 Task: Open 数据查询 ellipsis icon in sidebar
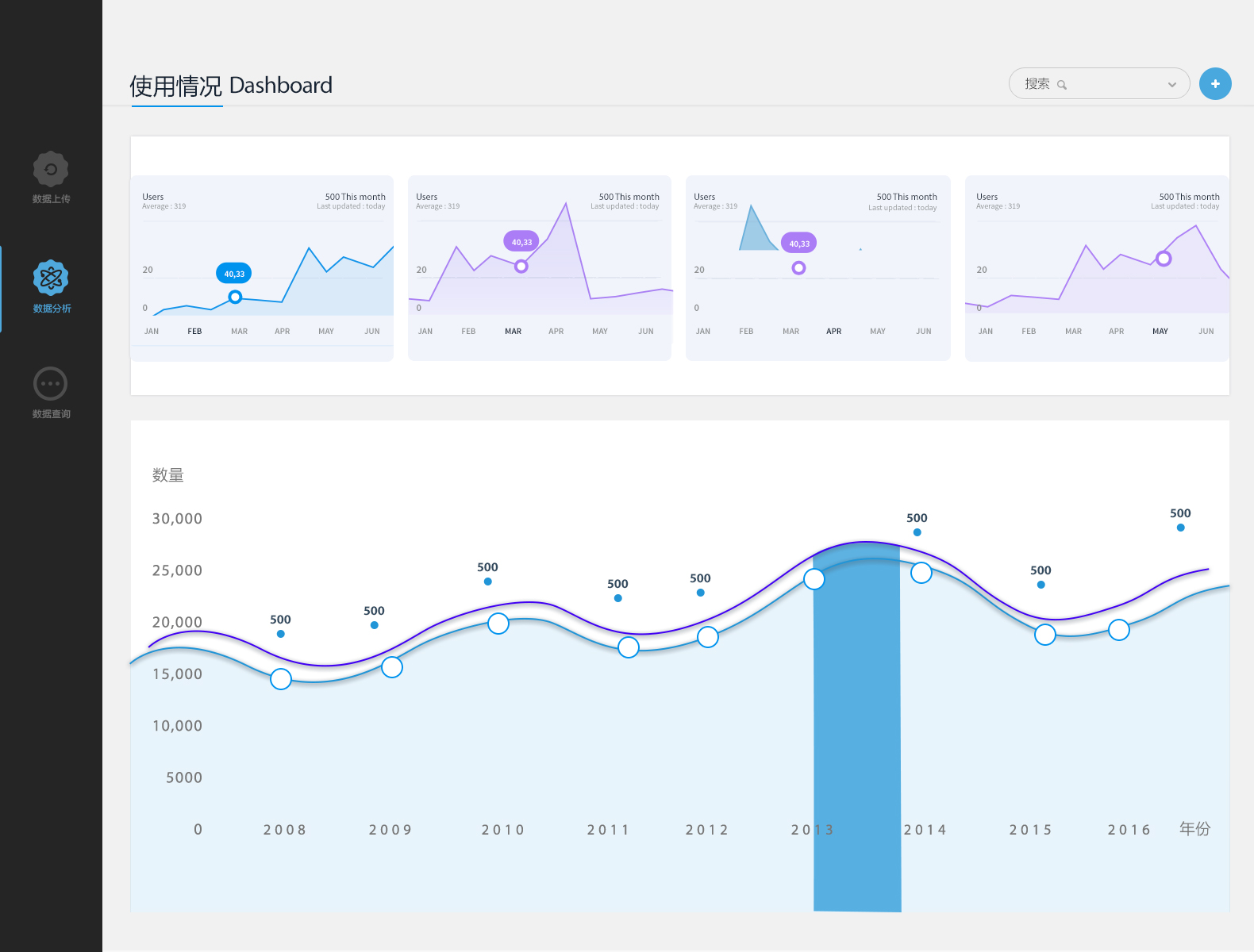coord(51,384)
